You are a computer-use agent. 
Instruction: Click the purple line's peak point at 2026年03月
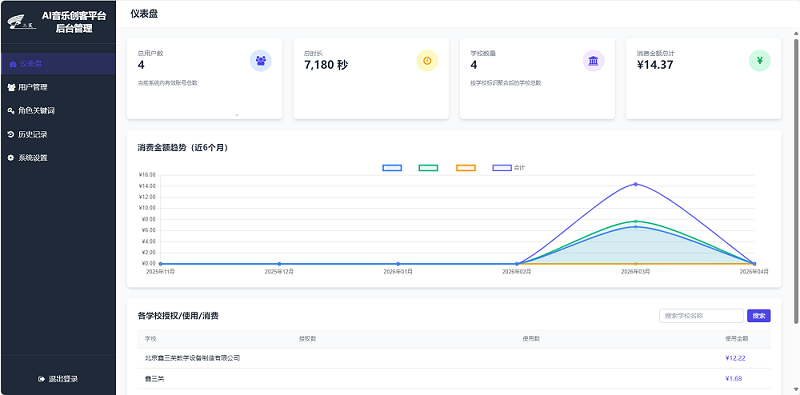coord(636,184)
